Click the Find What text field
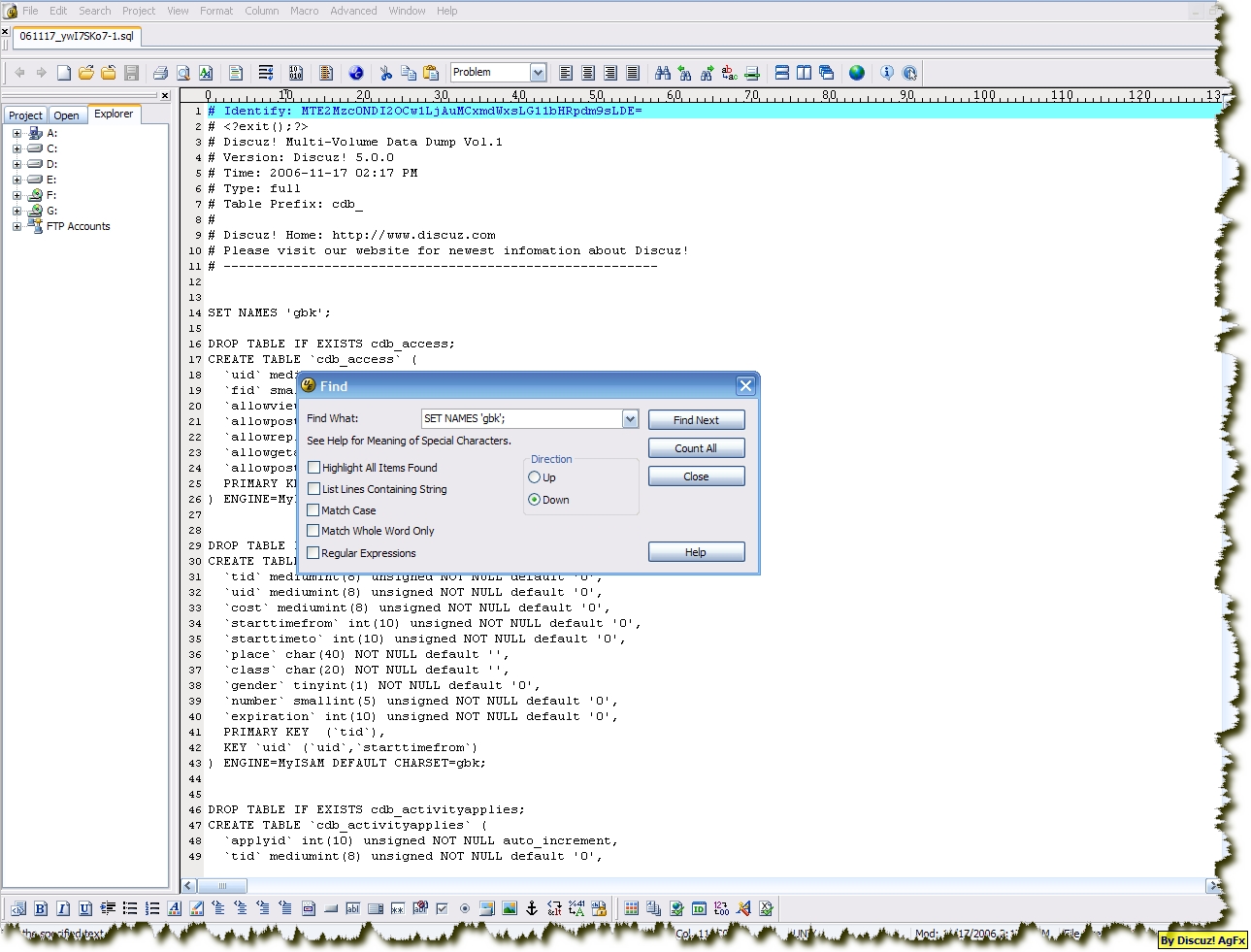Viewport: 1251px width, 952px height. (521, 419)
